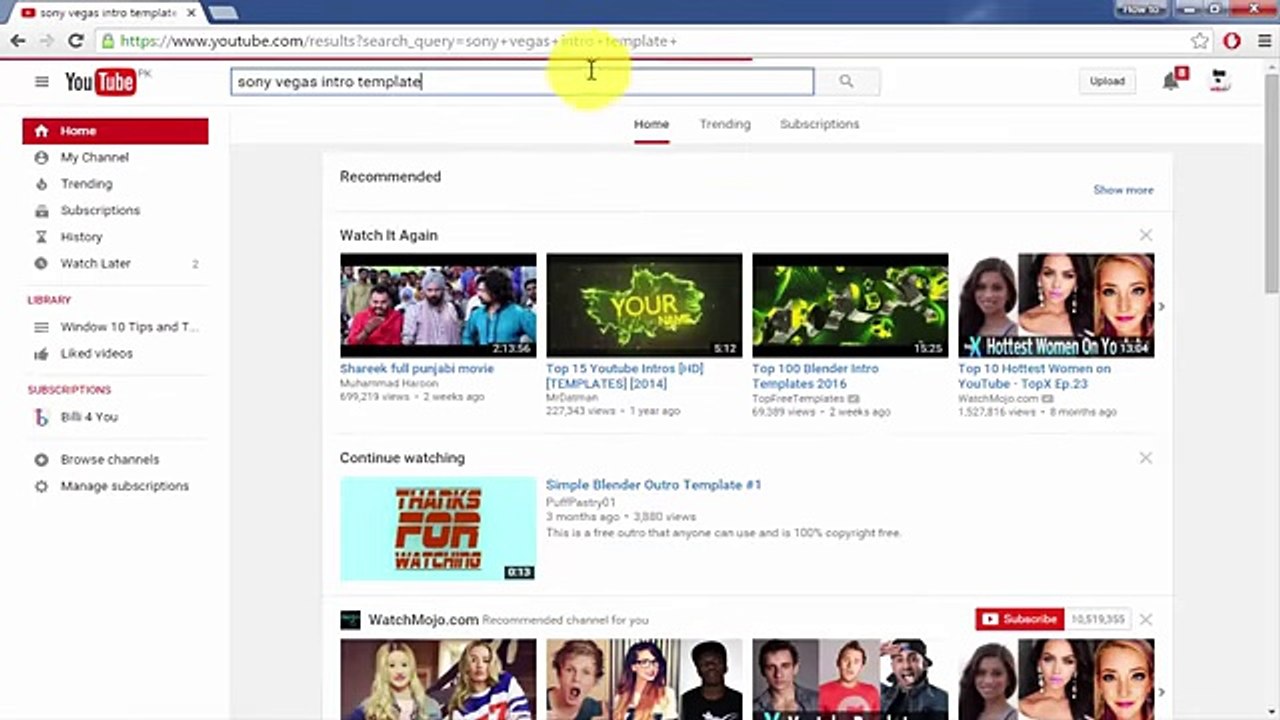Open WatchMojo.com channel heading

coord(423,620)
